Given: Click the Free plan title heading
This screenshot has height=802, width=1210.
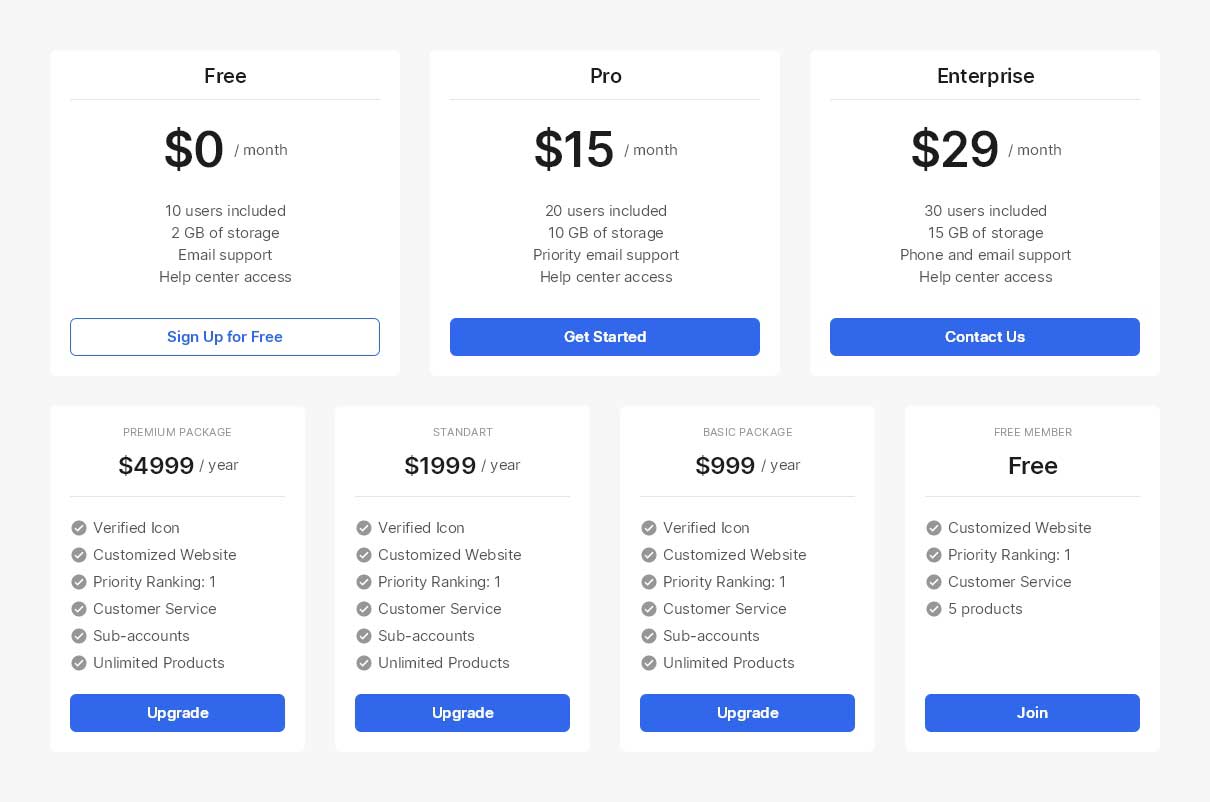Looking at the screenshot, I should [x=225, y=76].
